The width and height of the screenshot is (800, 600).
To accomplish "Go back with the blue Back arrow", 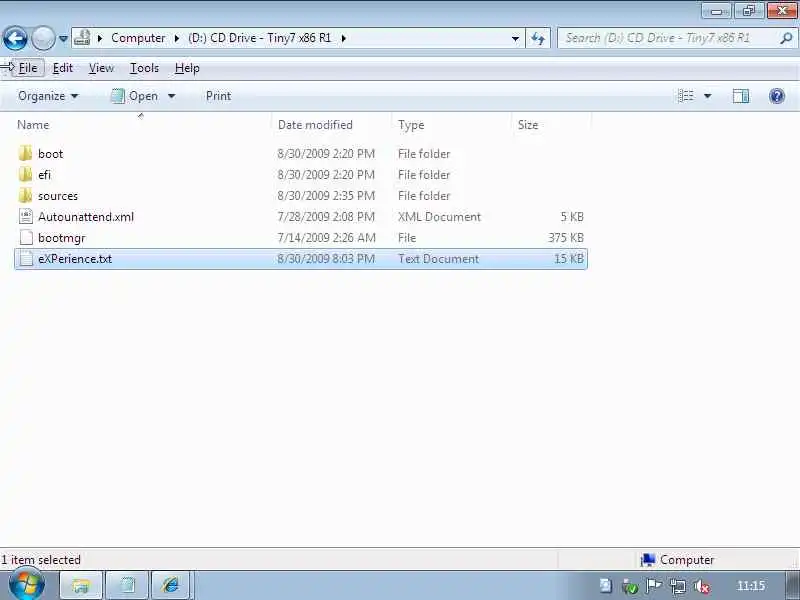I will tap(15, 38).
